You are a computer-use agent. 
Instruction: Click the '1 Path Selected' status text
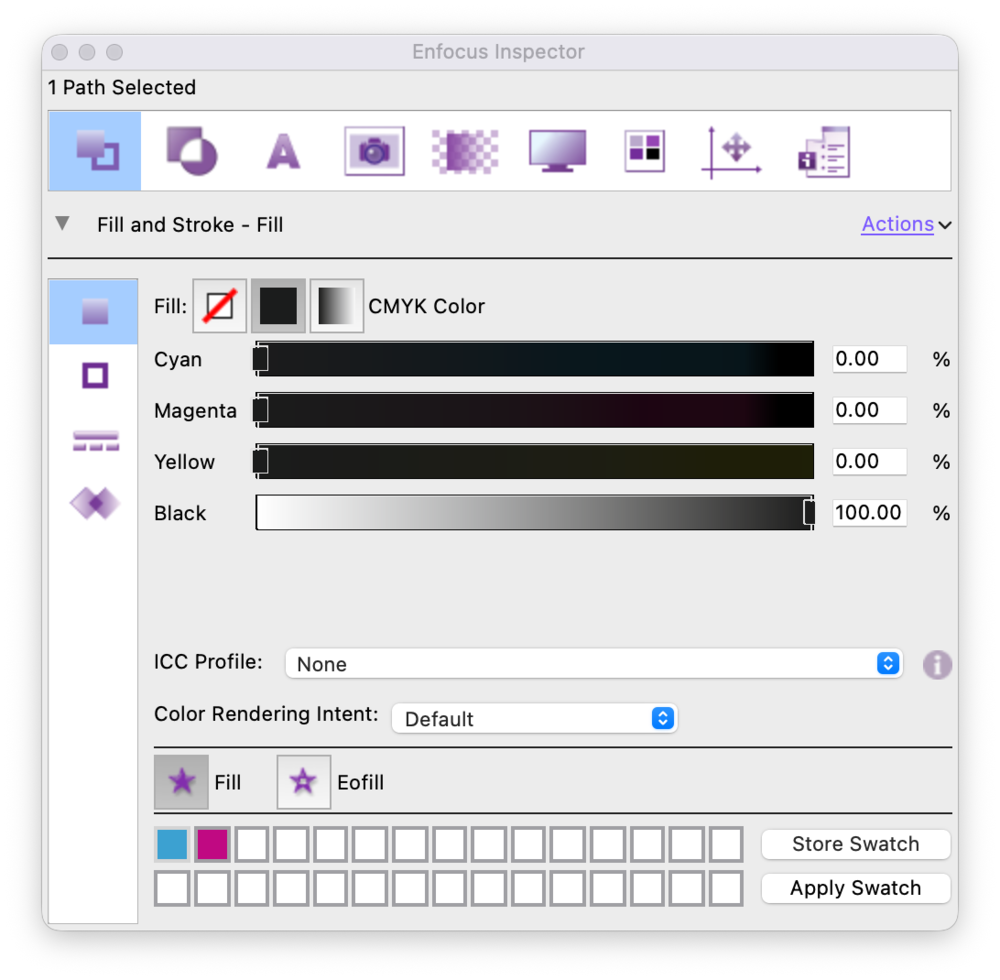pyautogui.click(x=122, y=87)
